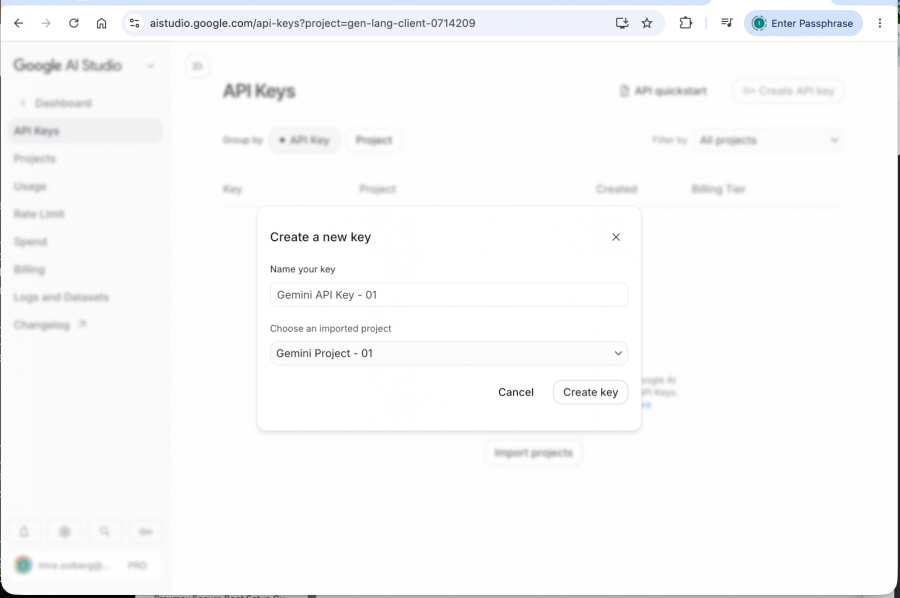Click the key icon in sidebar footer
The image size is (900, 598).
pos(145,531)
